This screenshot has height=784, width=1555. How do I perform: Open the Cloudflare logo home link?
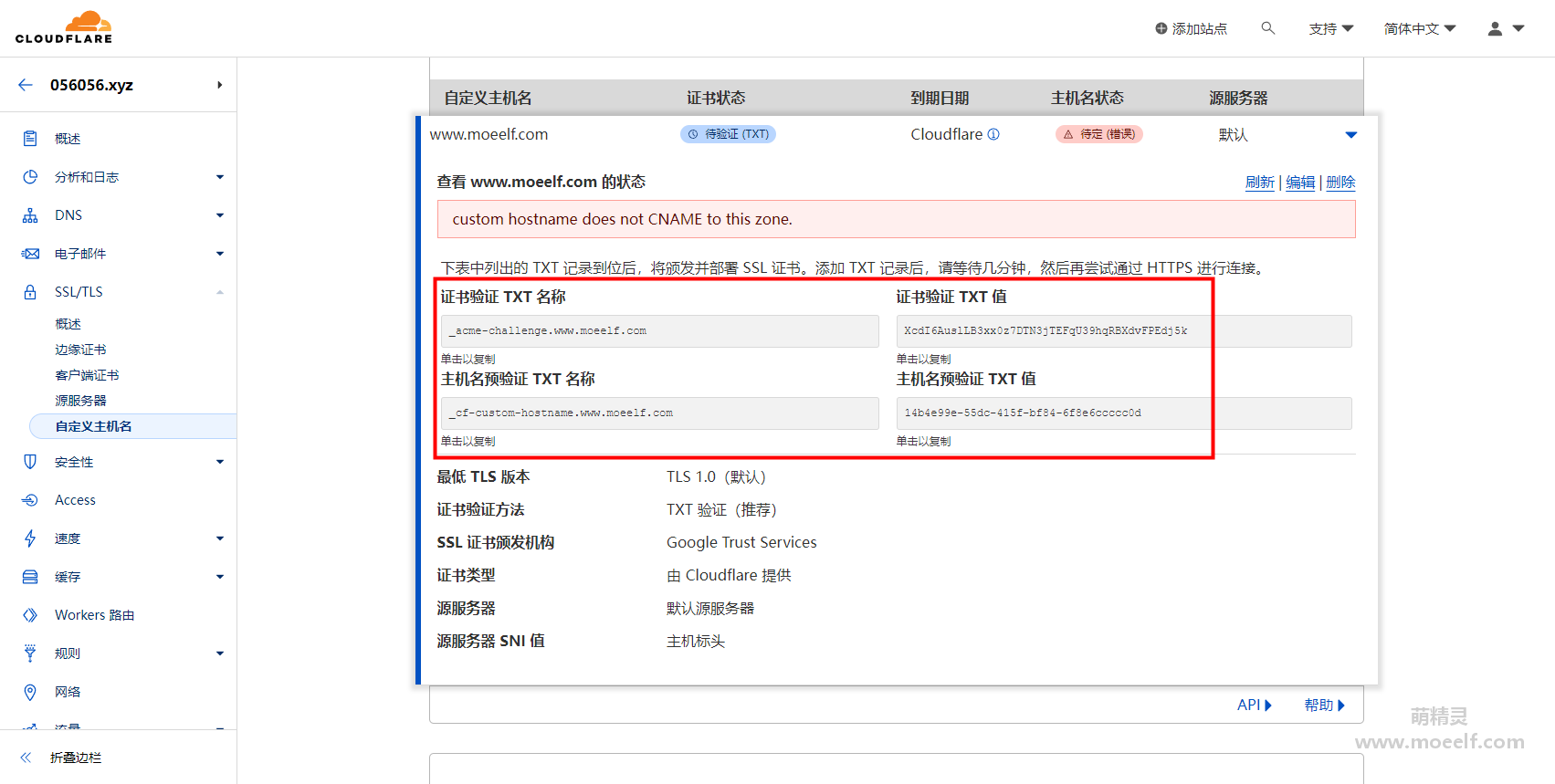[64, 27]
